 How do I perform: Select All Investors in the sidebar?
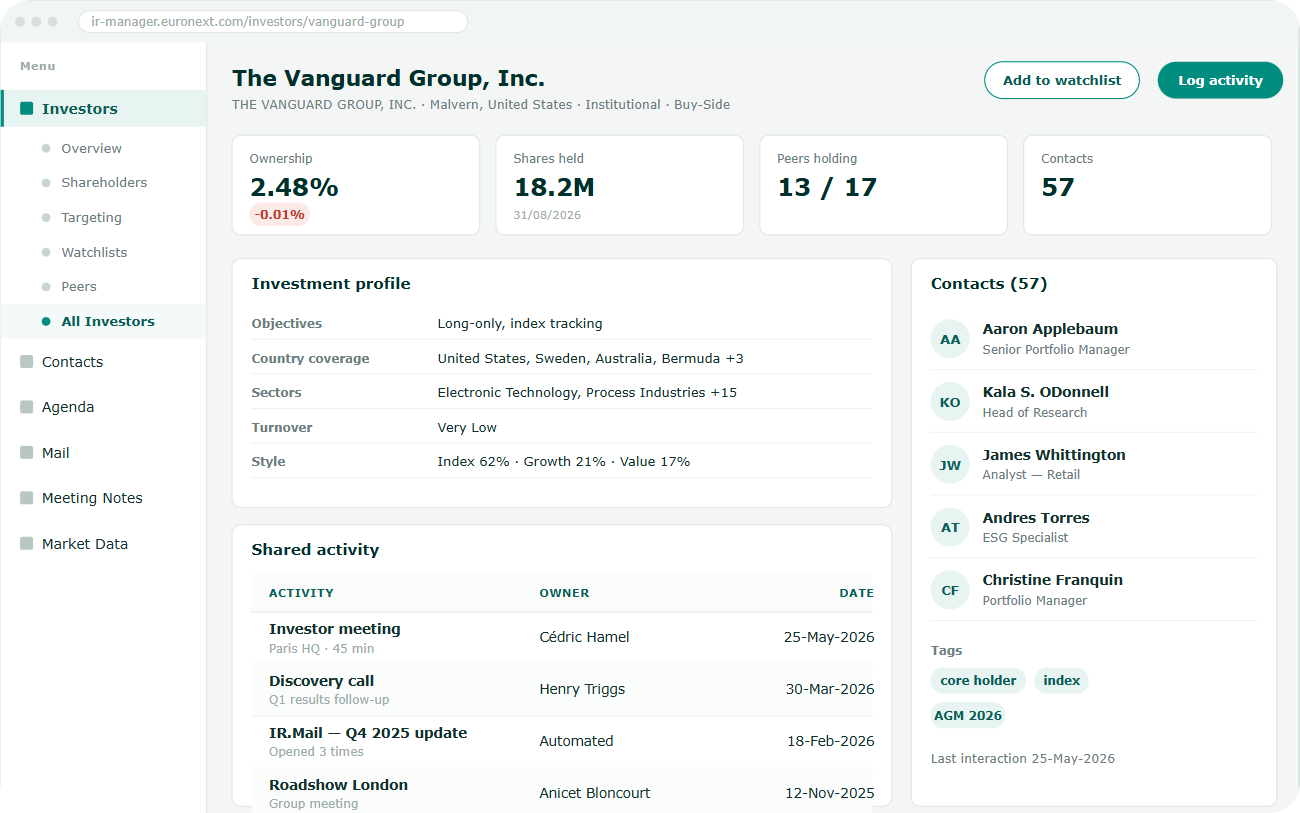coord(103,321)
